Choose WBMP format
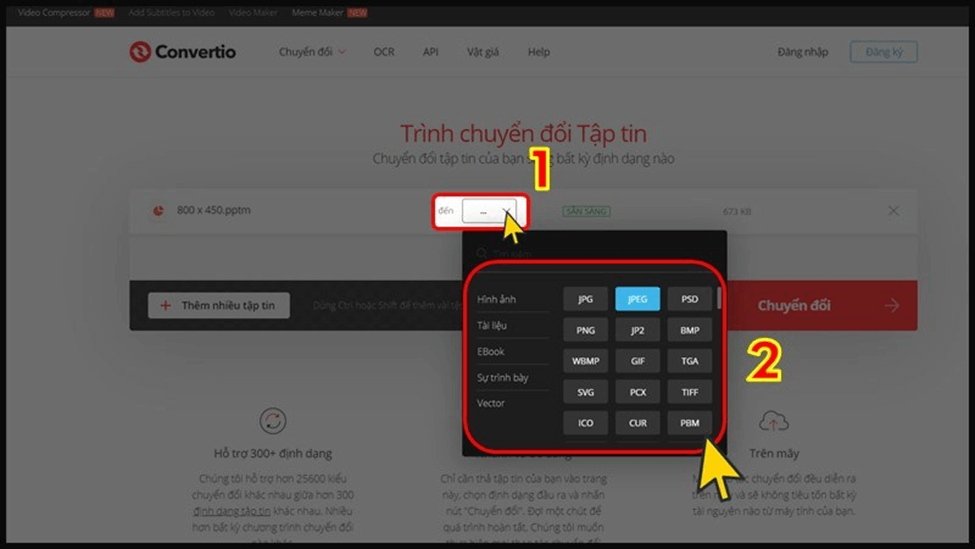Screen dimensions: 975x549 pos(585,361)
